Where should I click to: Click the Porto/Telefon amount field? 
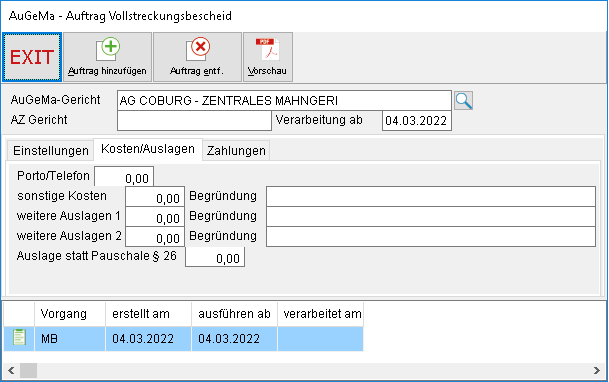point(124,177)
